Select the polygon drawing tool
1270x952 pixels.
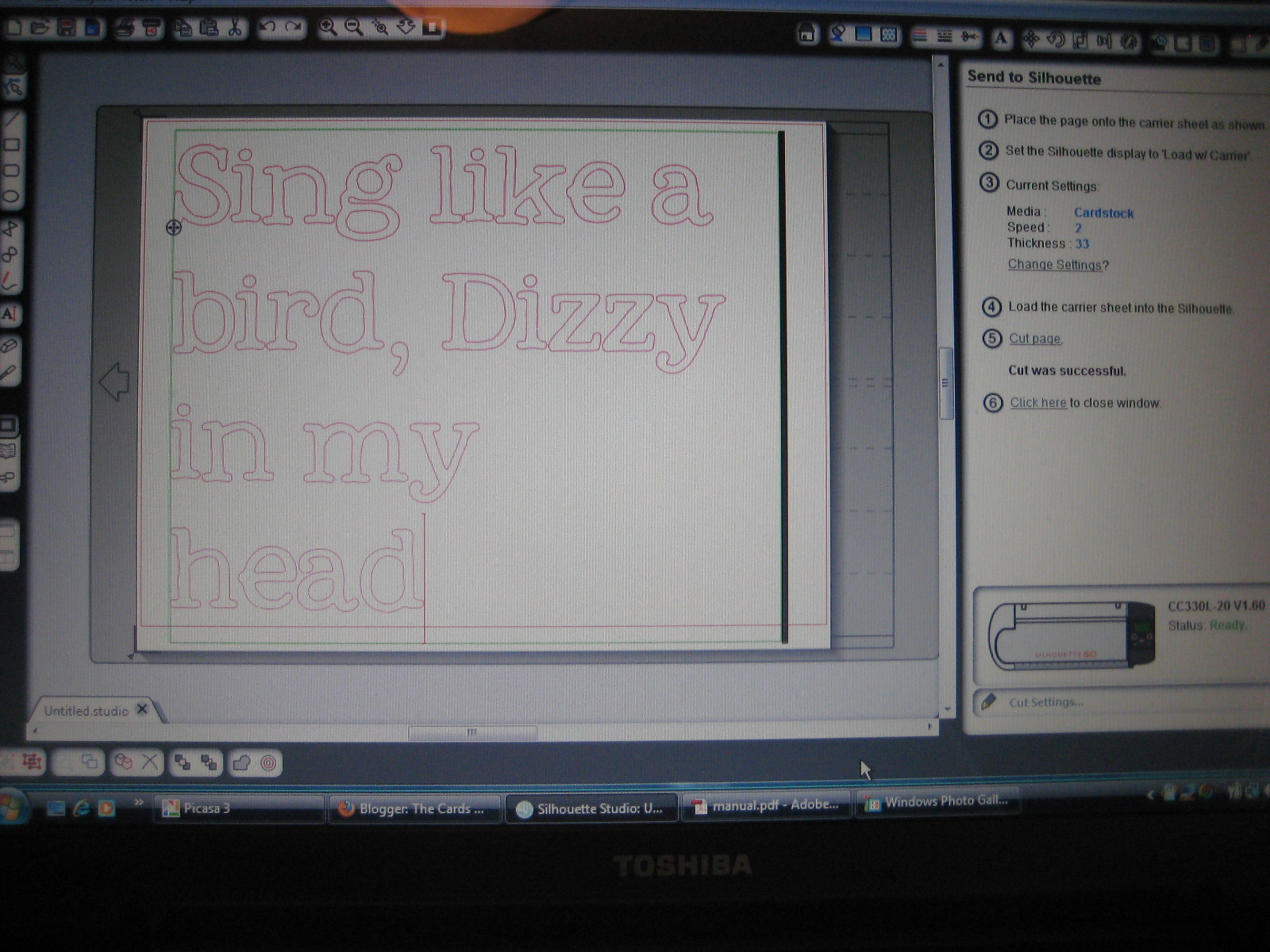pos(10,229)
